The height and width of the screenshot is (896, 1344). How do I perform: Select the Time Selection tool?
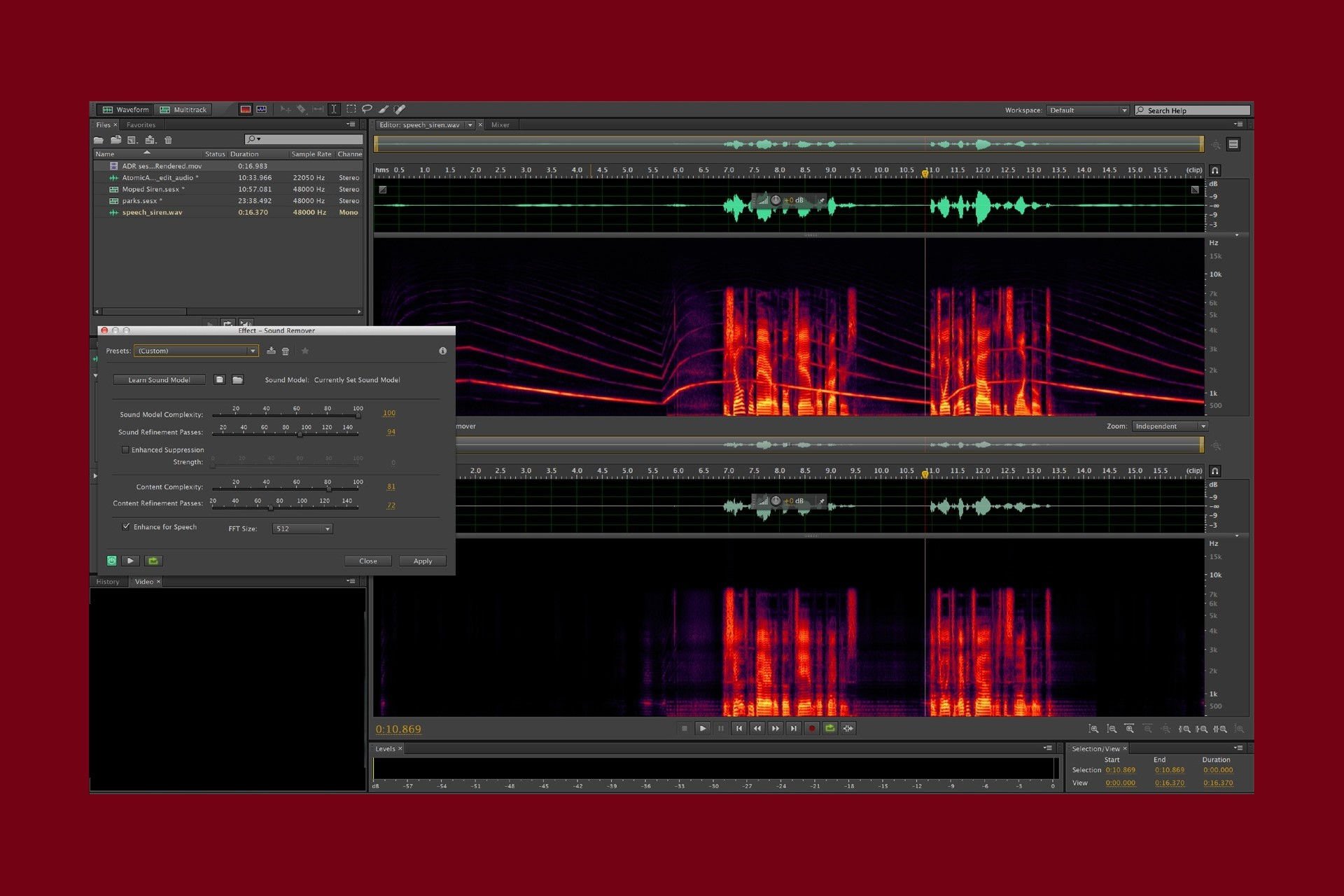(x=335, y=109)
